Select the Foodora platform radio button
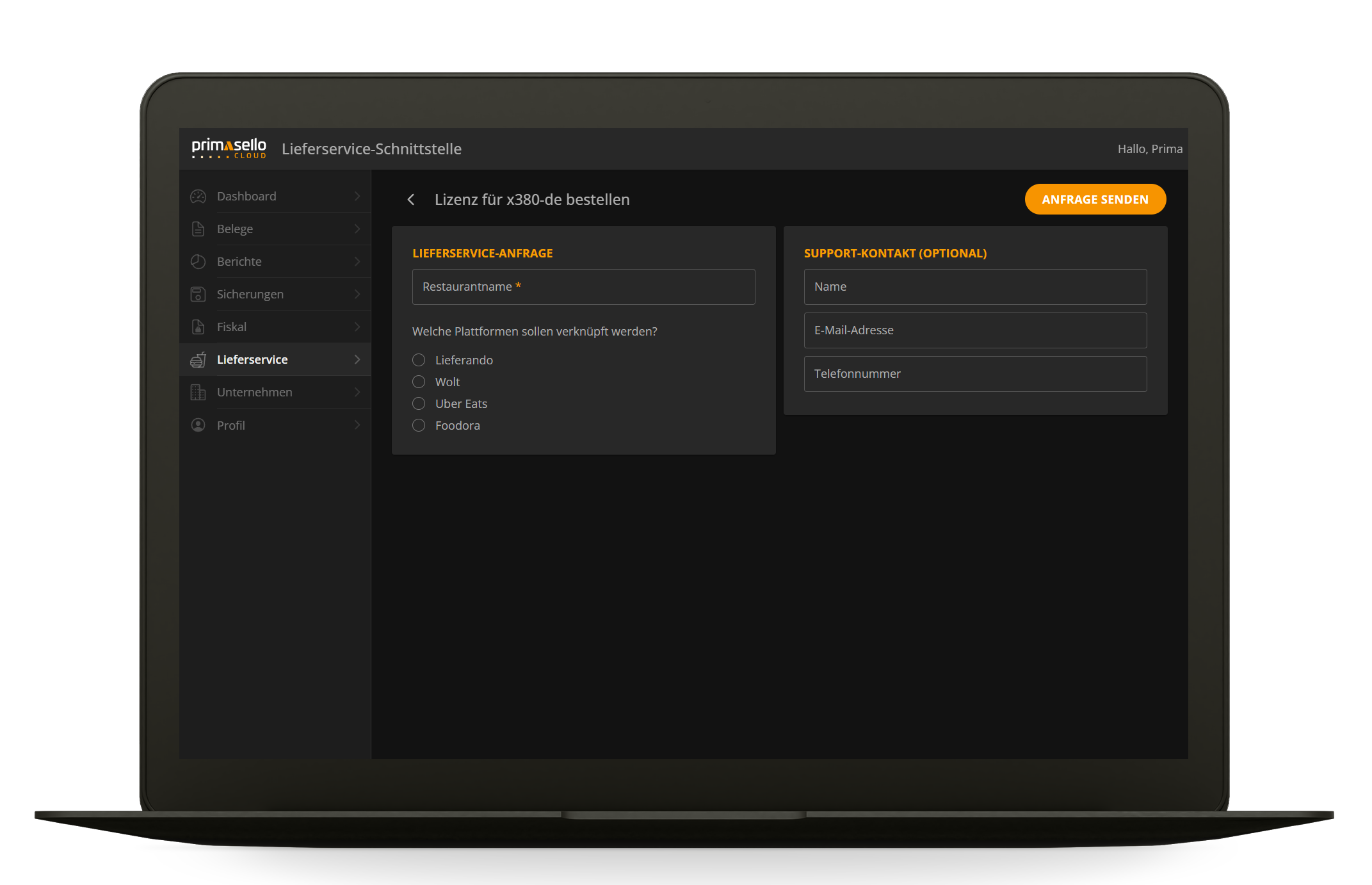The width and height of the screenshot is (1372, 885). click(x=419, y=425)
